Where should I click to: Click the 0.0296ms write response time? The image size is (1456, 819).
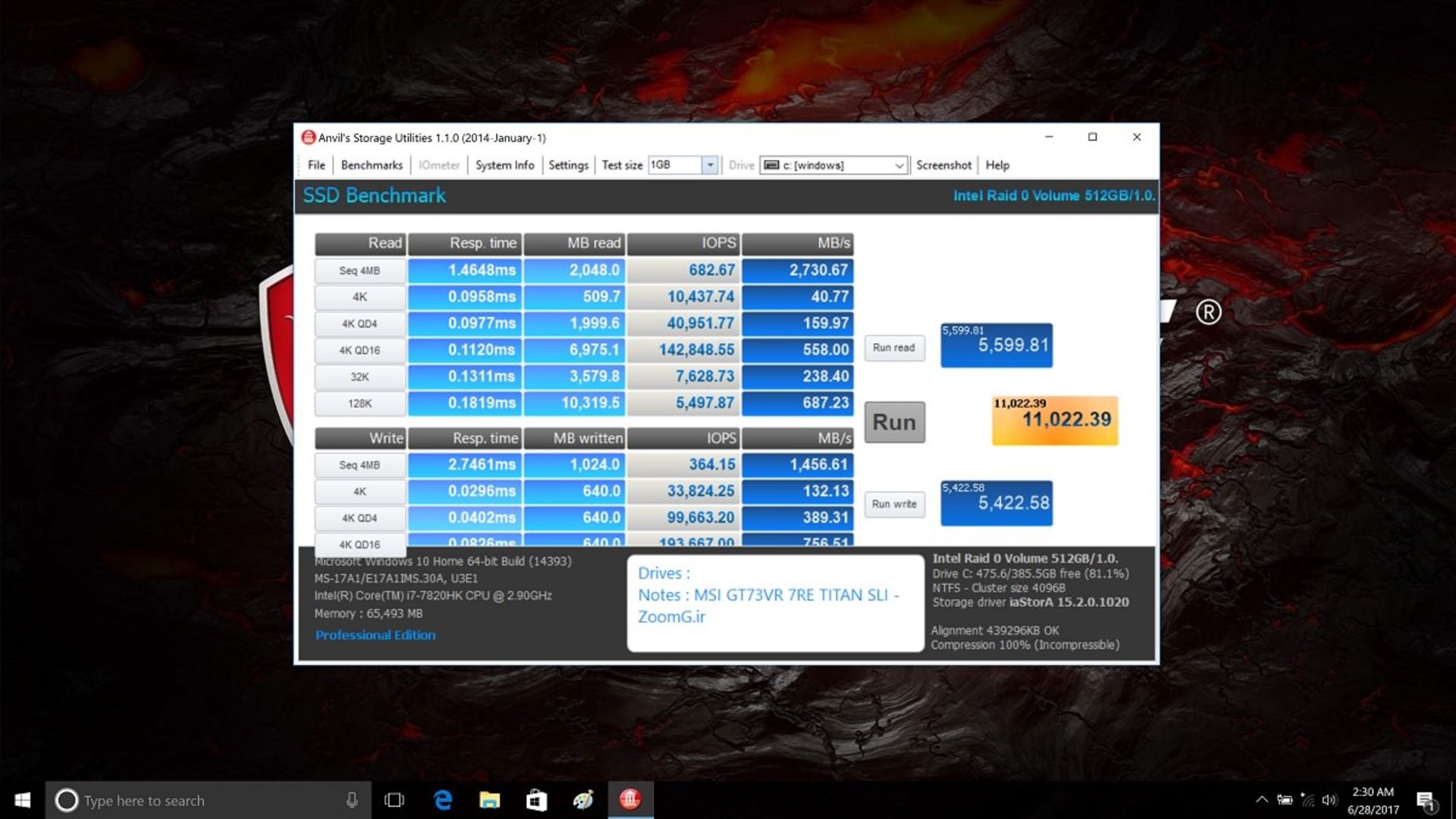(x=465, y=491)
